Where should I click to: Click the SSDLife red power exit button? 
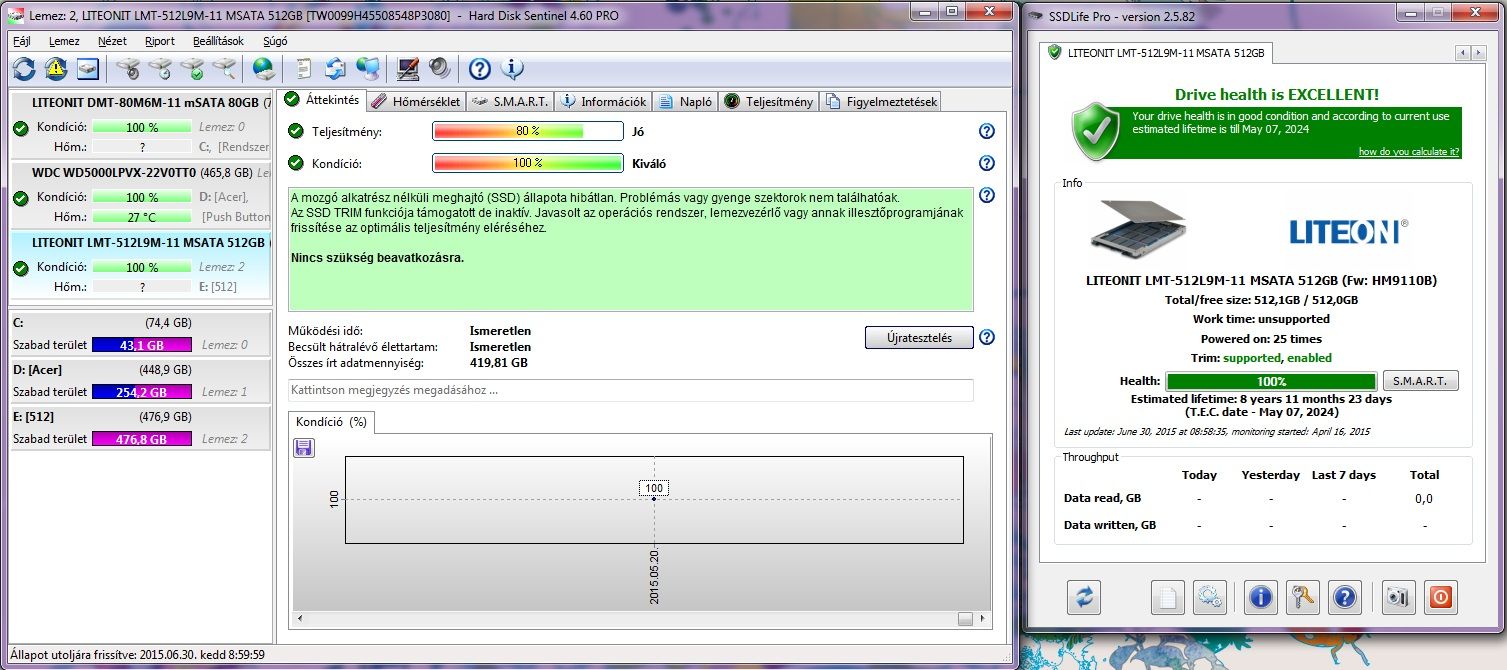point(1440,597)
